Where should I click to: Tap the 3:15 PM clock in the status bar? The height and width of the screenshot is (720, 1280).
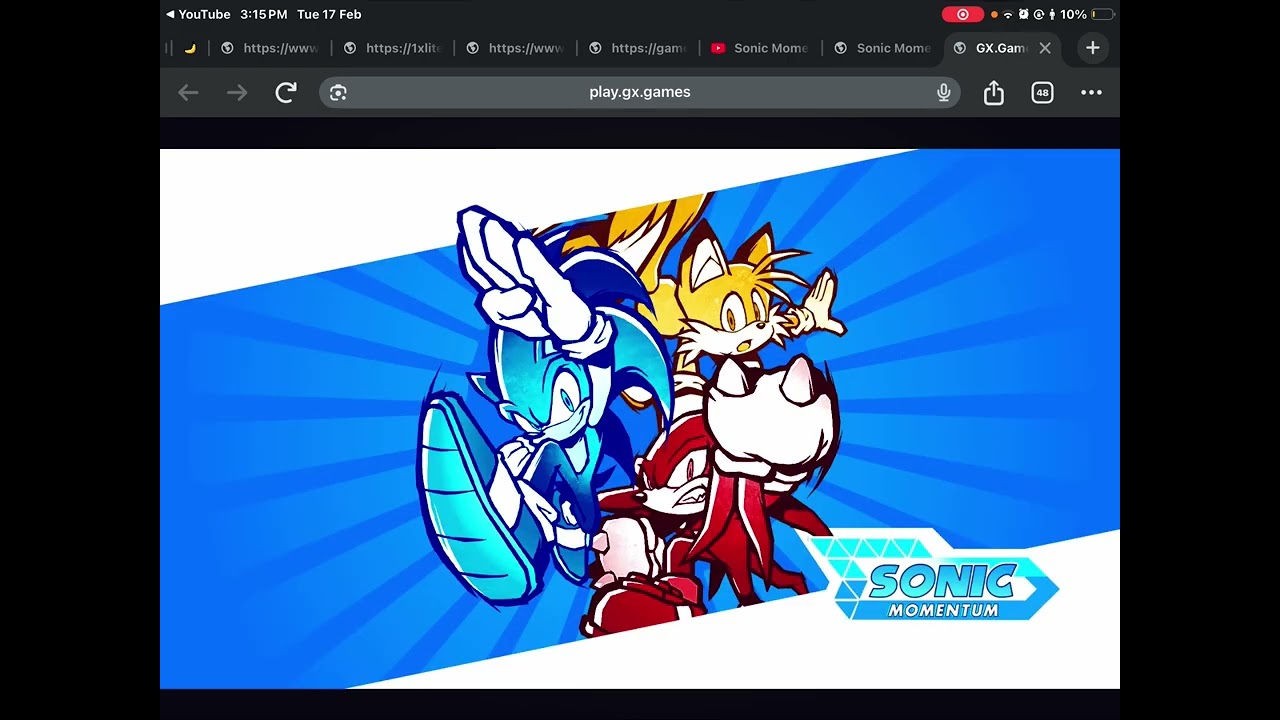[264, 14]
